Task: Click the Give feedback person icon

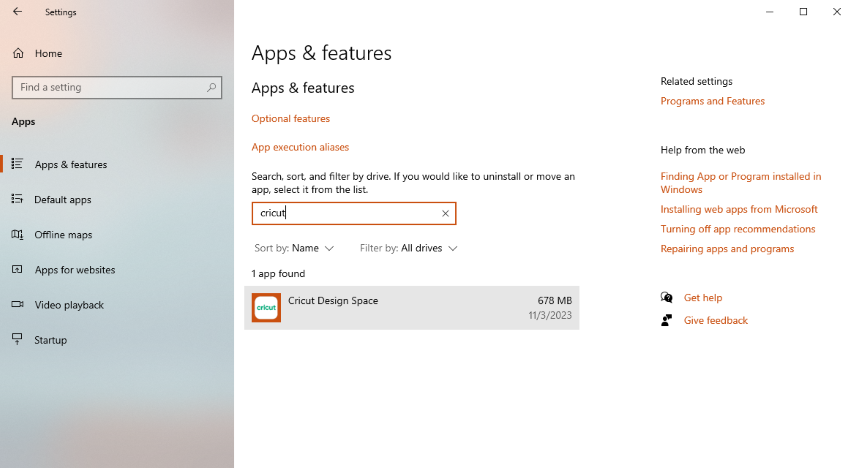Action: pos(667,320)
